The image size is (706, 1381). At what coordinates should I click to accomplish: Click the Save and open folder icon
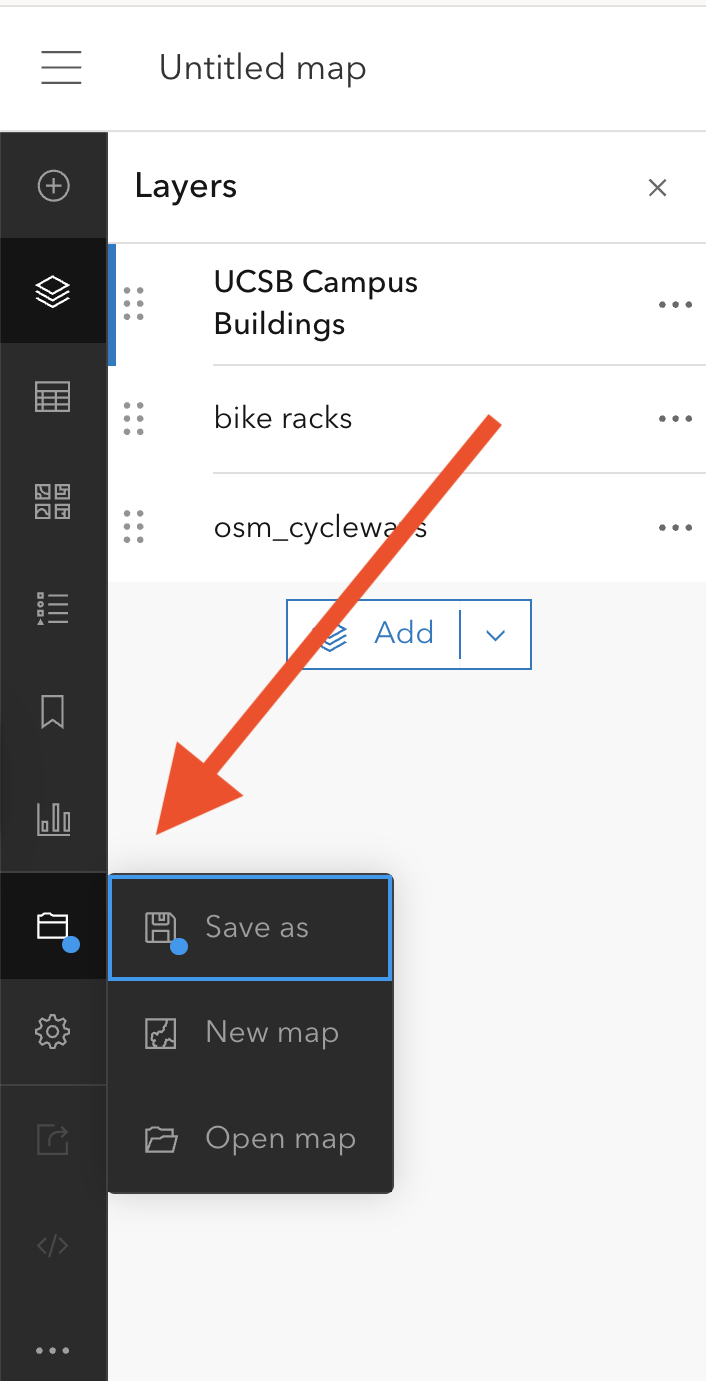53,926
